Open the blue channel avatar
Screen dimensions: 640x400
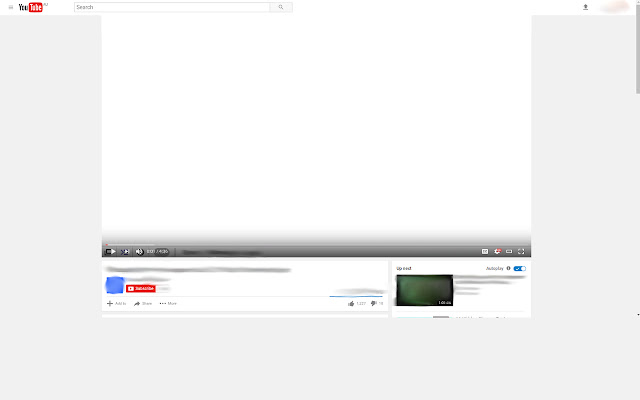coord(115,285)
